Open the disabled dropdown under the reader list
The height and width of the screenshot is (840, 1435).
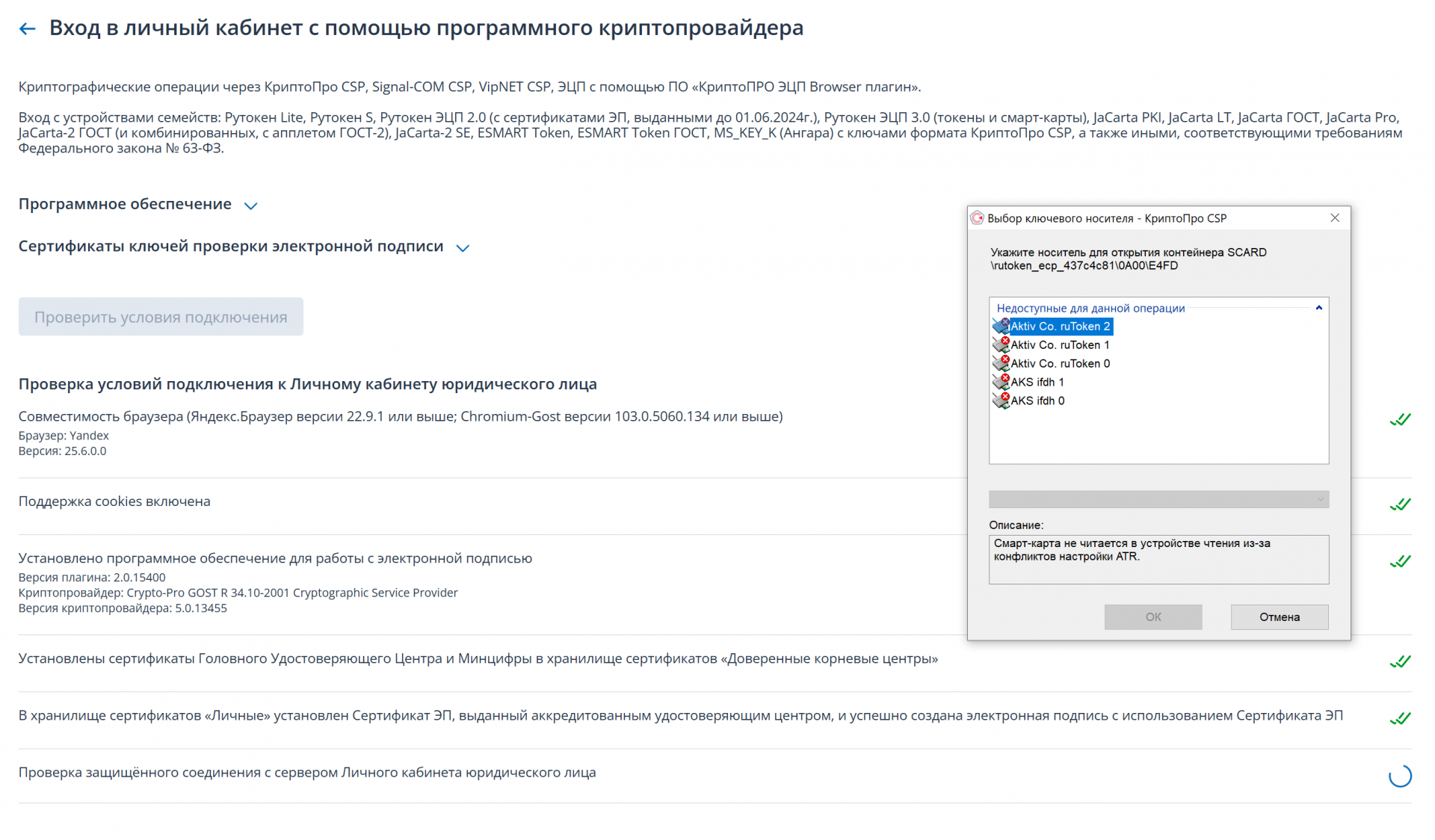point(1158,499)
